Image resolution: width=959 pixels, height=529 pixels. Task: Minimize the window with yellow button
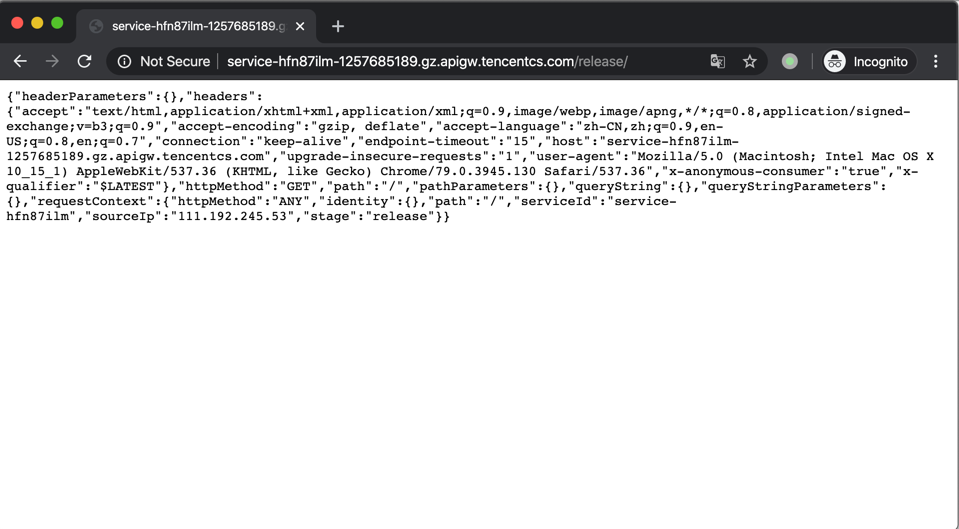37,22
